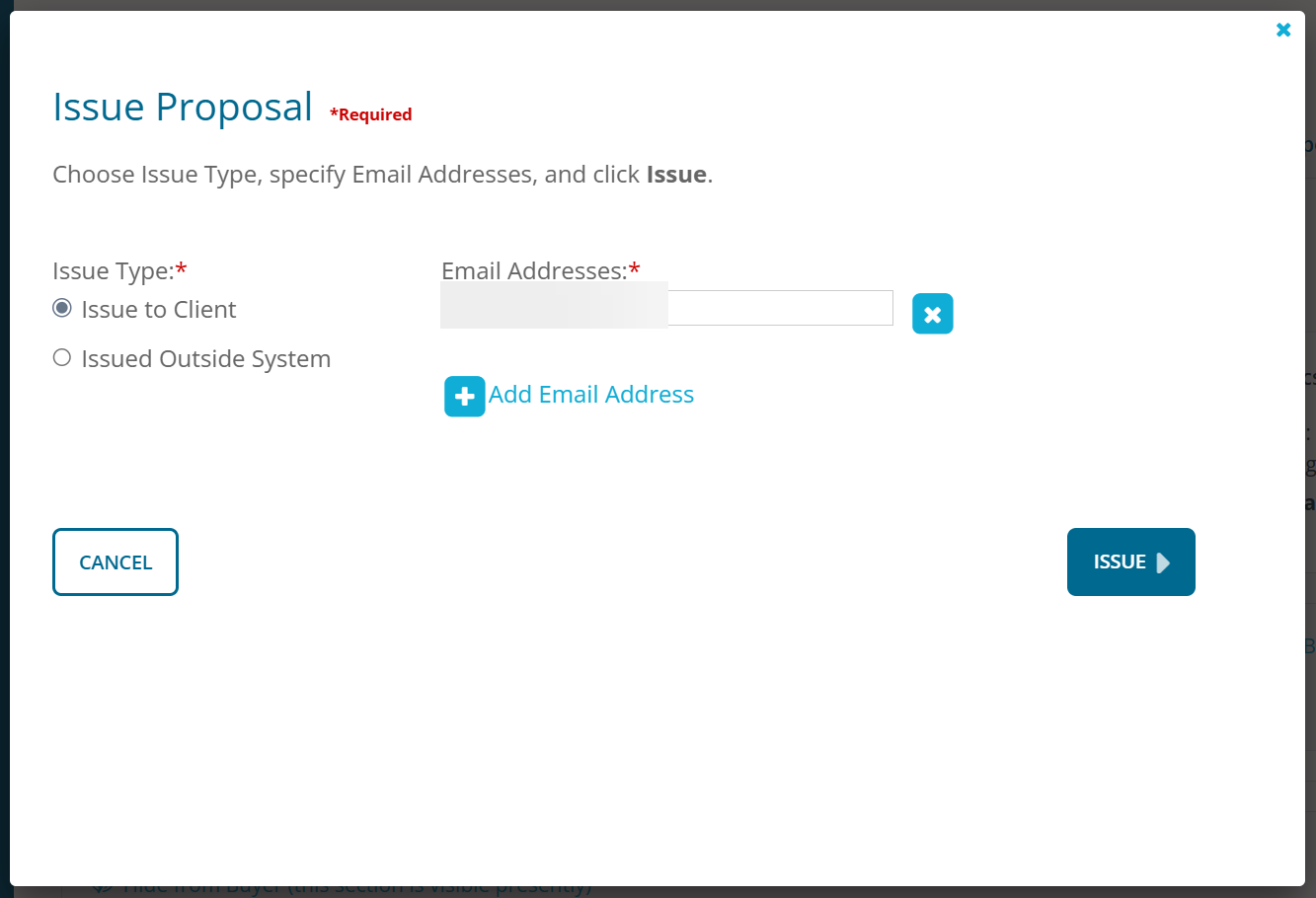Click the Issue button text
The height and width of the screenshot is (898, 1316).
pos(1119,562)
